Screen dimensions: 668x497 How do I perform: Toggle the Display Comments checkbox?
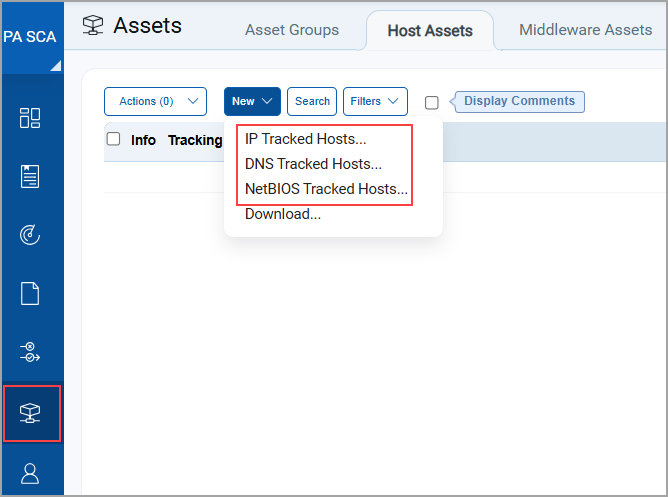coord(432,103)
